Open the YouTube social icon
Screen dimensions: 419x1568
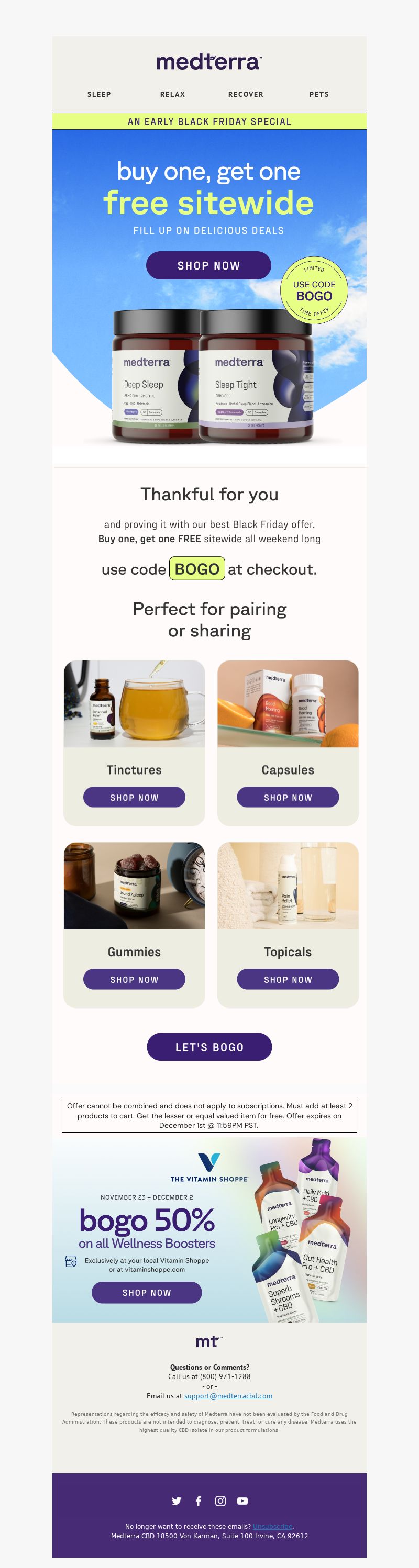tap(242, 1501)
